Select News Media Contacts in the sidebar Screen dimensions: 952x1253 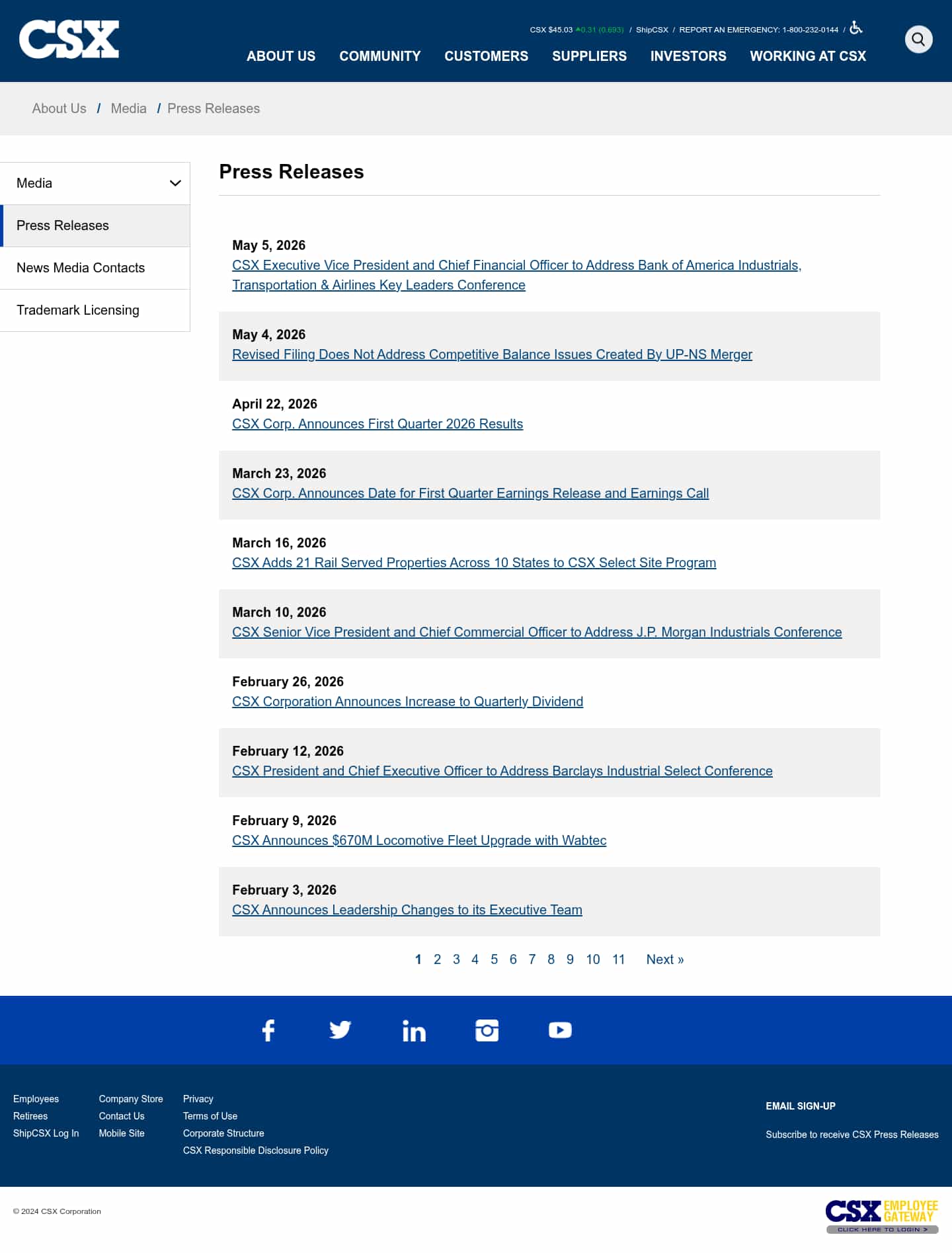click(95, 268)
